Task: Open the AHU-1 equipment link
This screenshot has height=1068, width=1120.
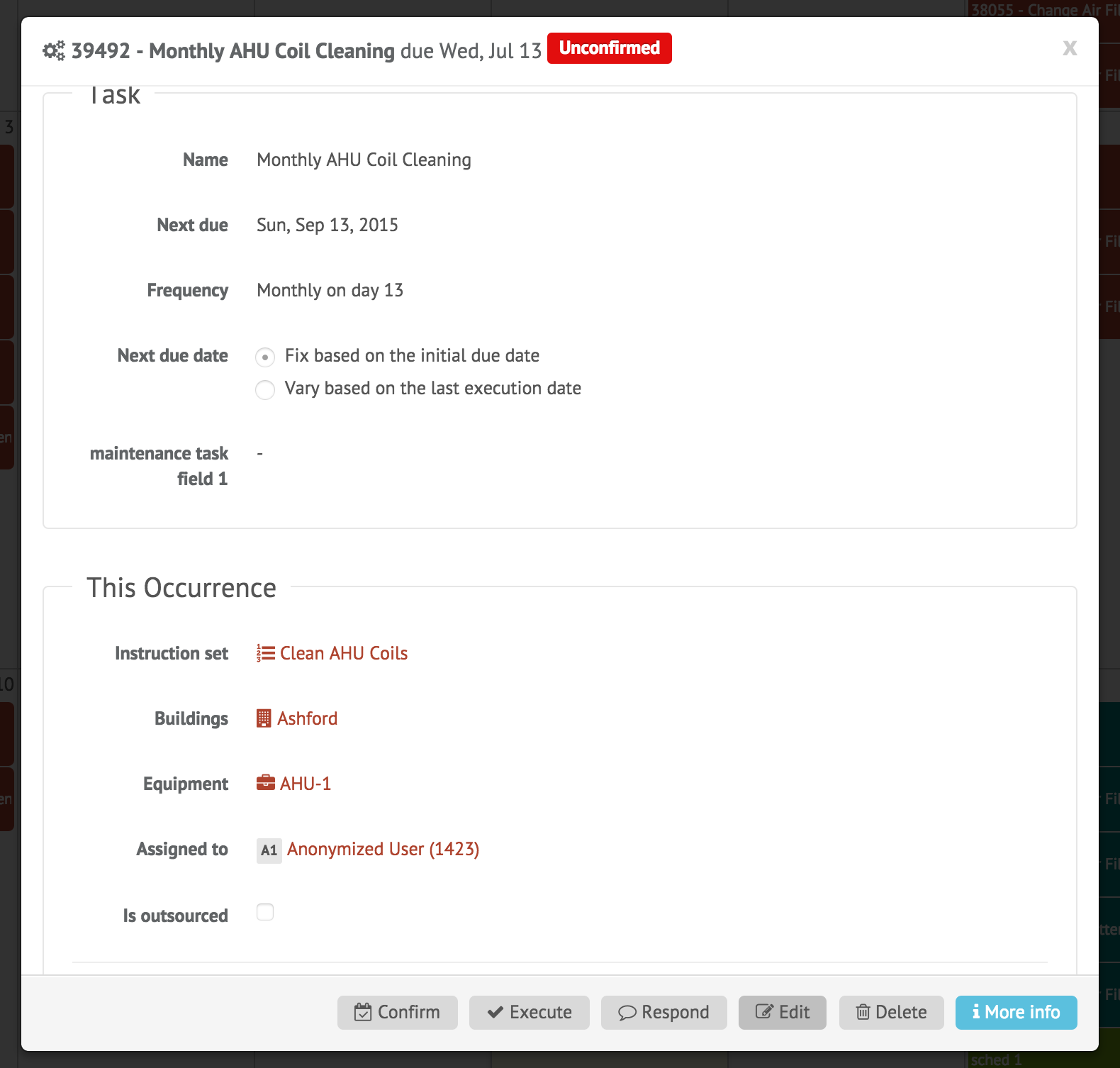Action: [x=306, y=784]
